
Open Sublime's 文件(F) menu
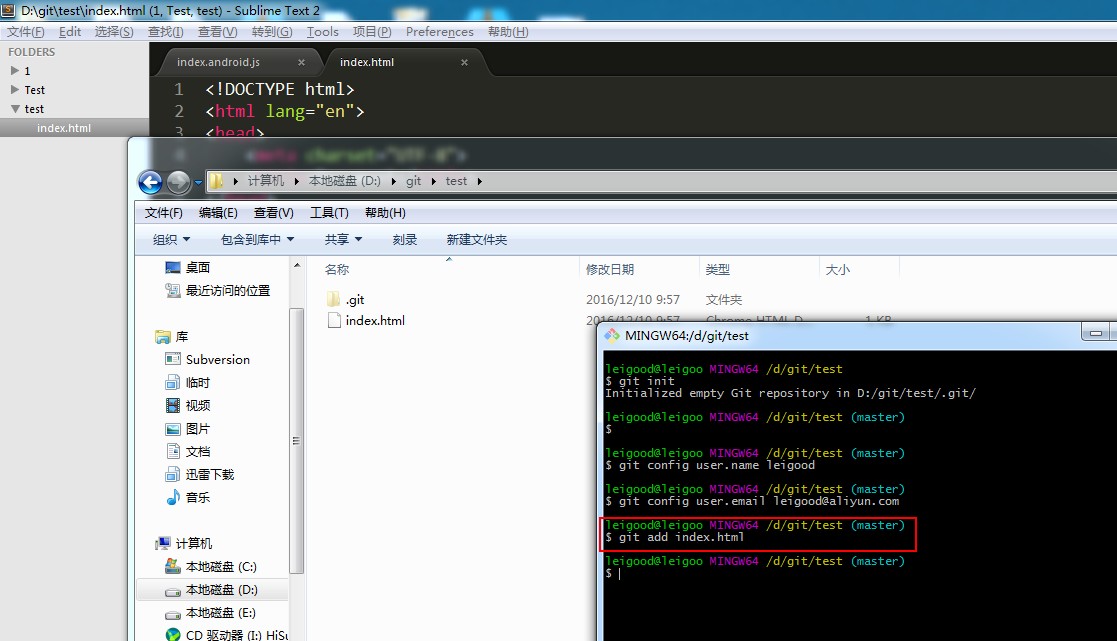[26, 31]
